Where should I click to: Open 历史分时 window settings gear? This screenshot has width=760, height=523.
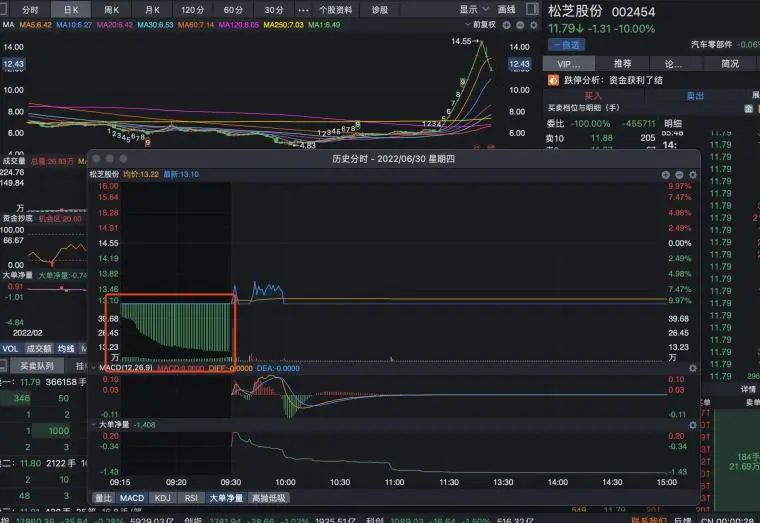point(693,174)
